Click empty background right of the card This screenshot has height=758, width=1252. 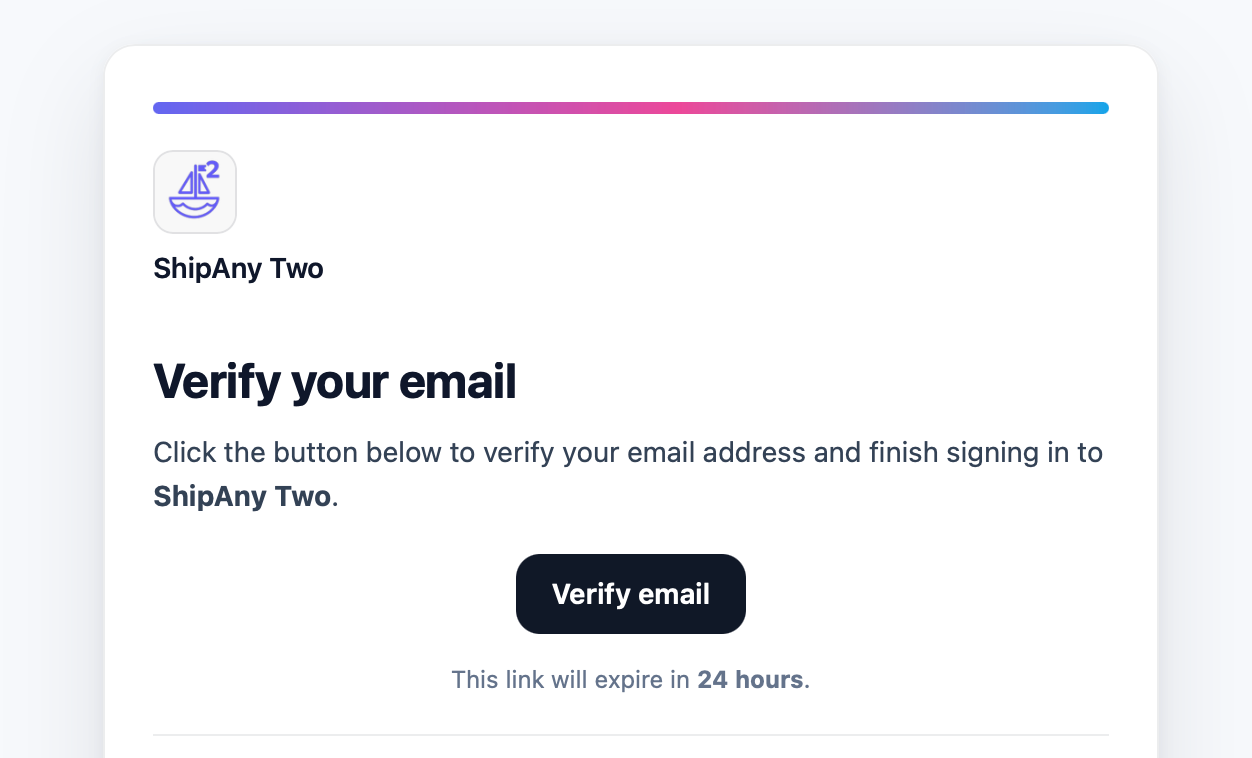click(x=1205, y=400)
